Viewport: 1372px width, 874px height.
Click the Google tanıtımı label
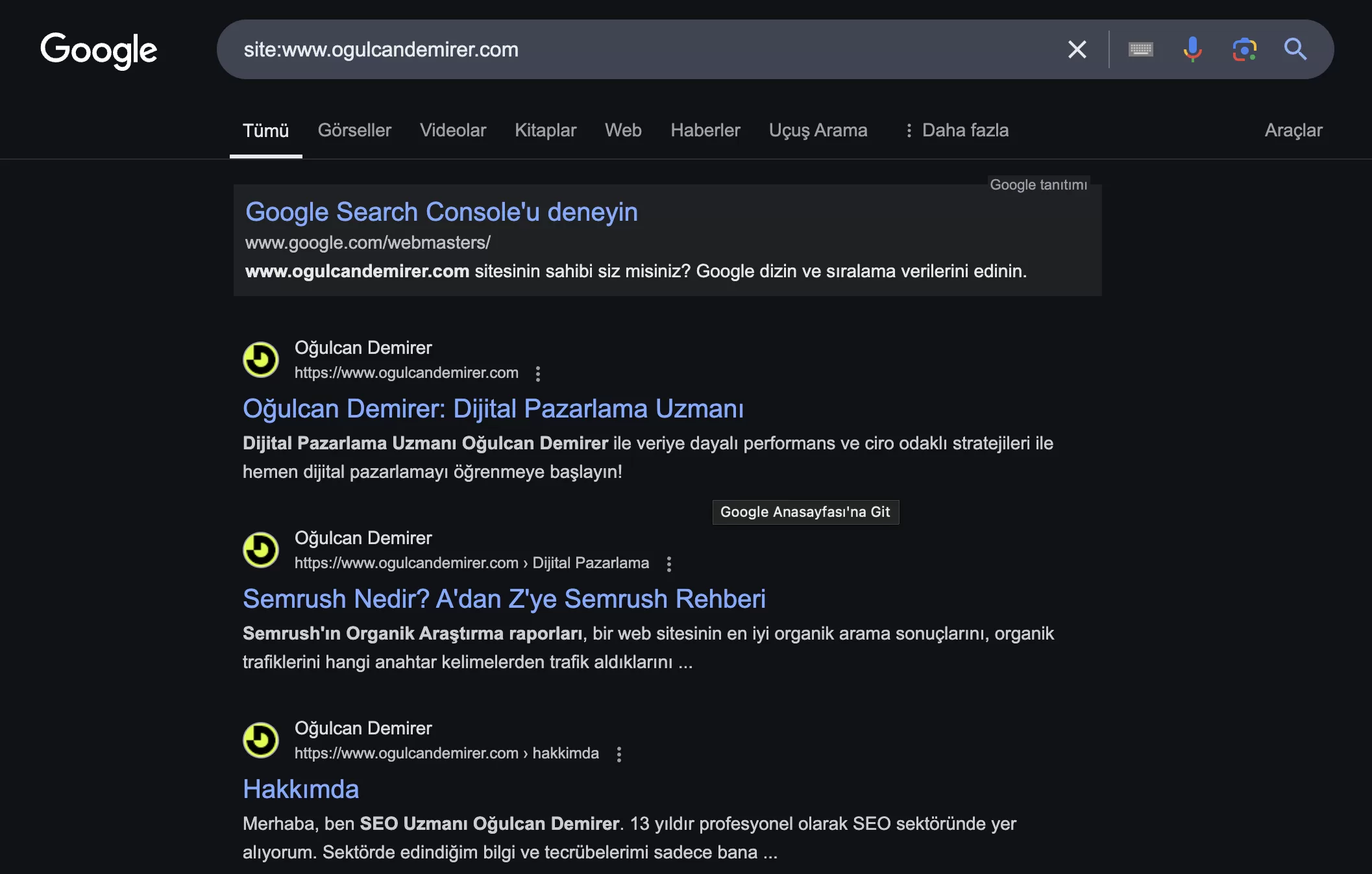coord(1038,184)
